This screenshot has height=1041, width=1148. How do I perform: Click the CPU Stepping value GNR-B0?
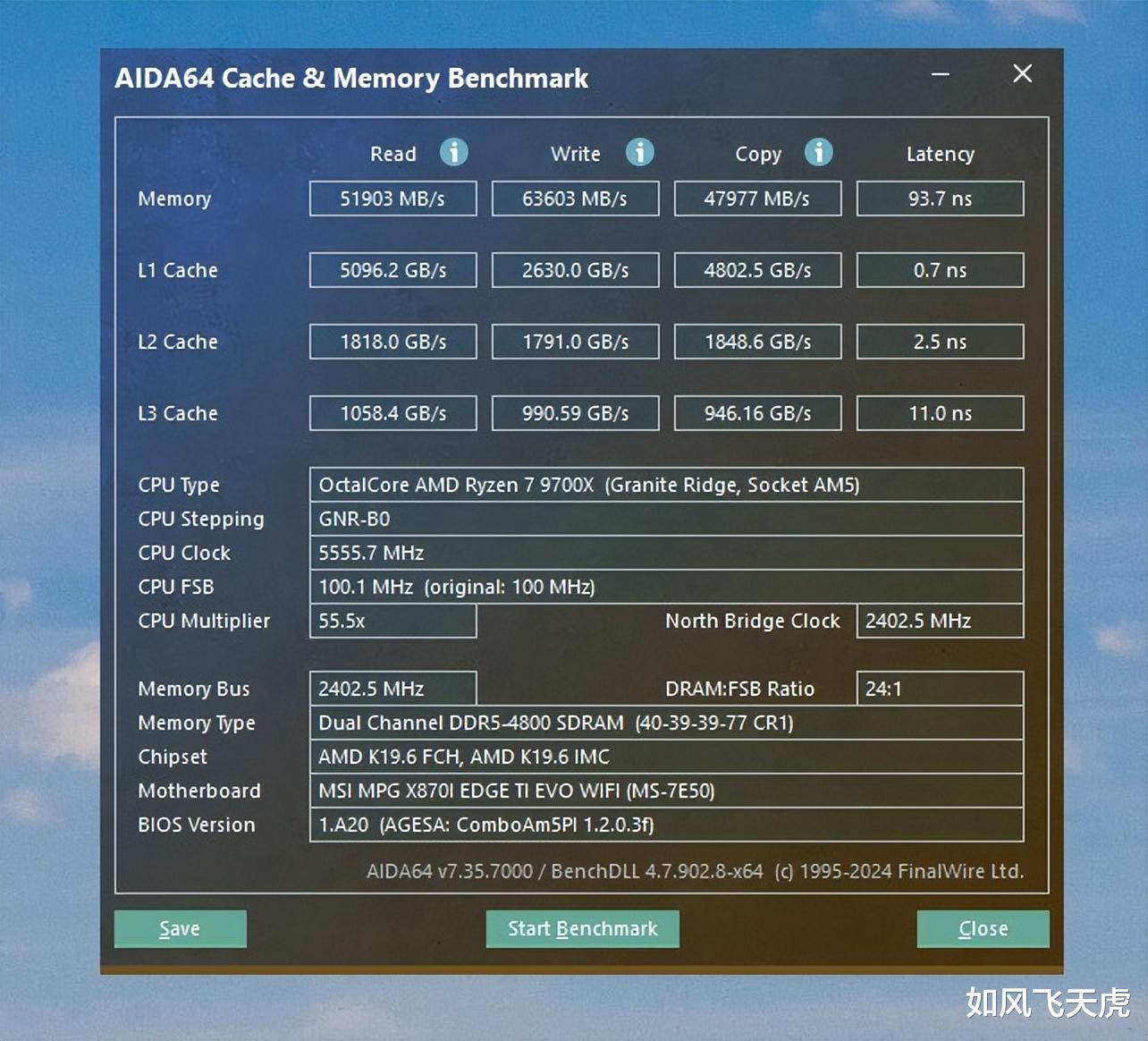pyautogui.click(x=667, y=519)
